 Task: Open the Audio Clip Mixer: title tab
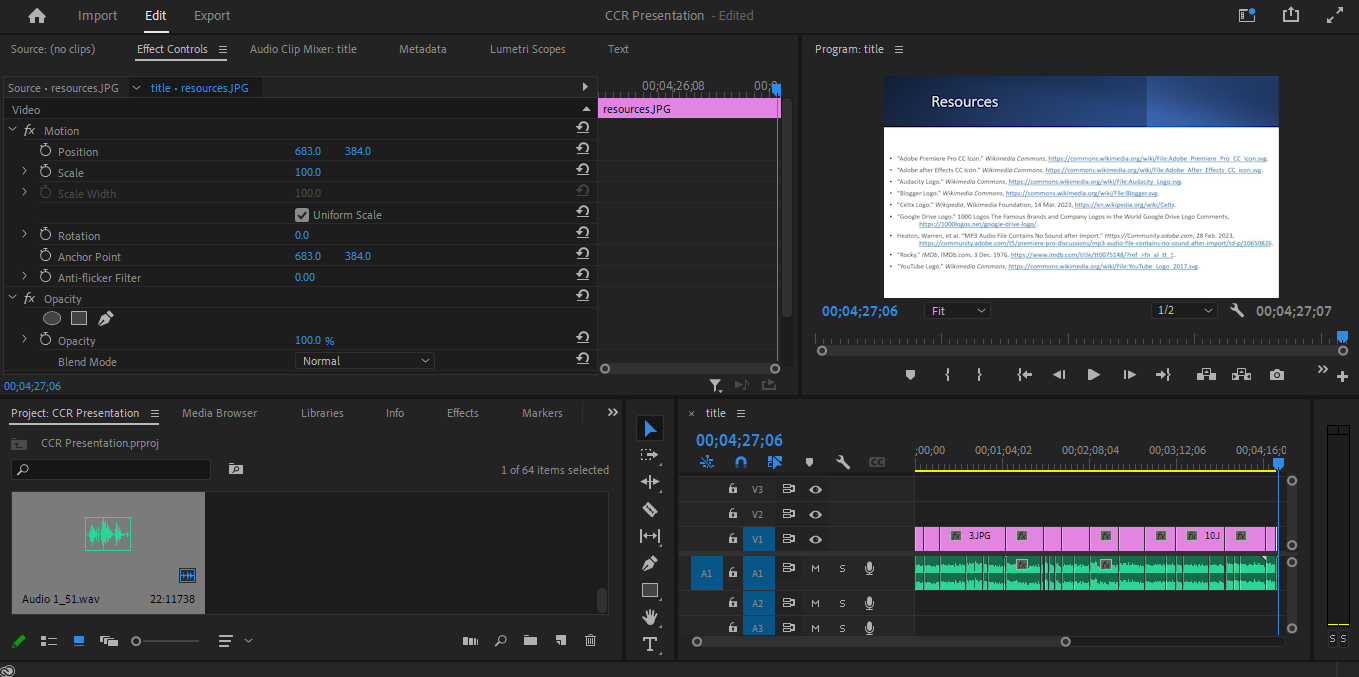[x=303, y=49]
